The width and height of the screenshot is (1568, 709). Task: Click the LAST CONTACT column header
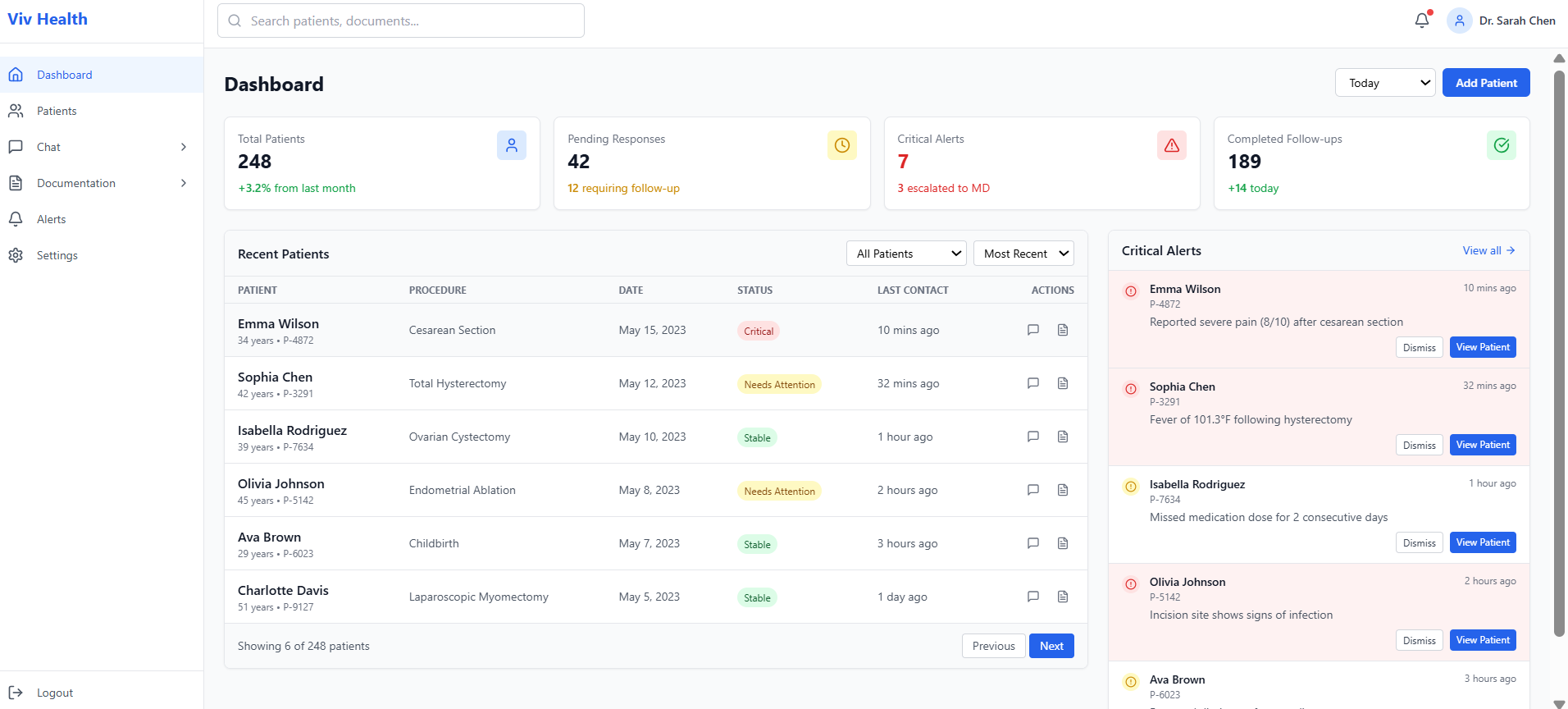click(913, 290)
